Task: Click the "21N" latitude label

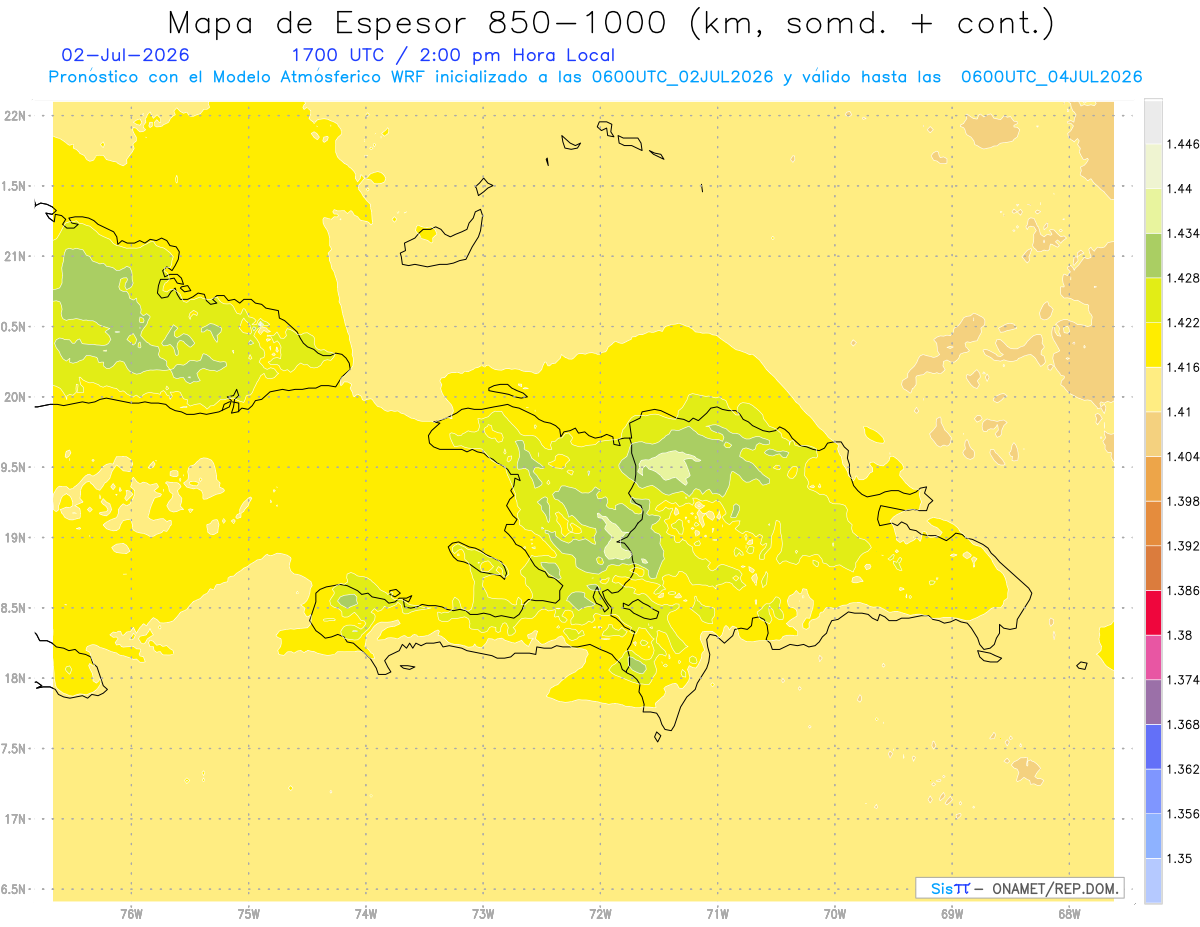Action: [15, 256]
